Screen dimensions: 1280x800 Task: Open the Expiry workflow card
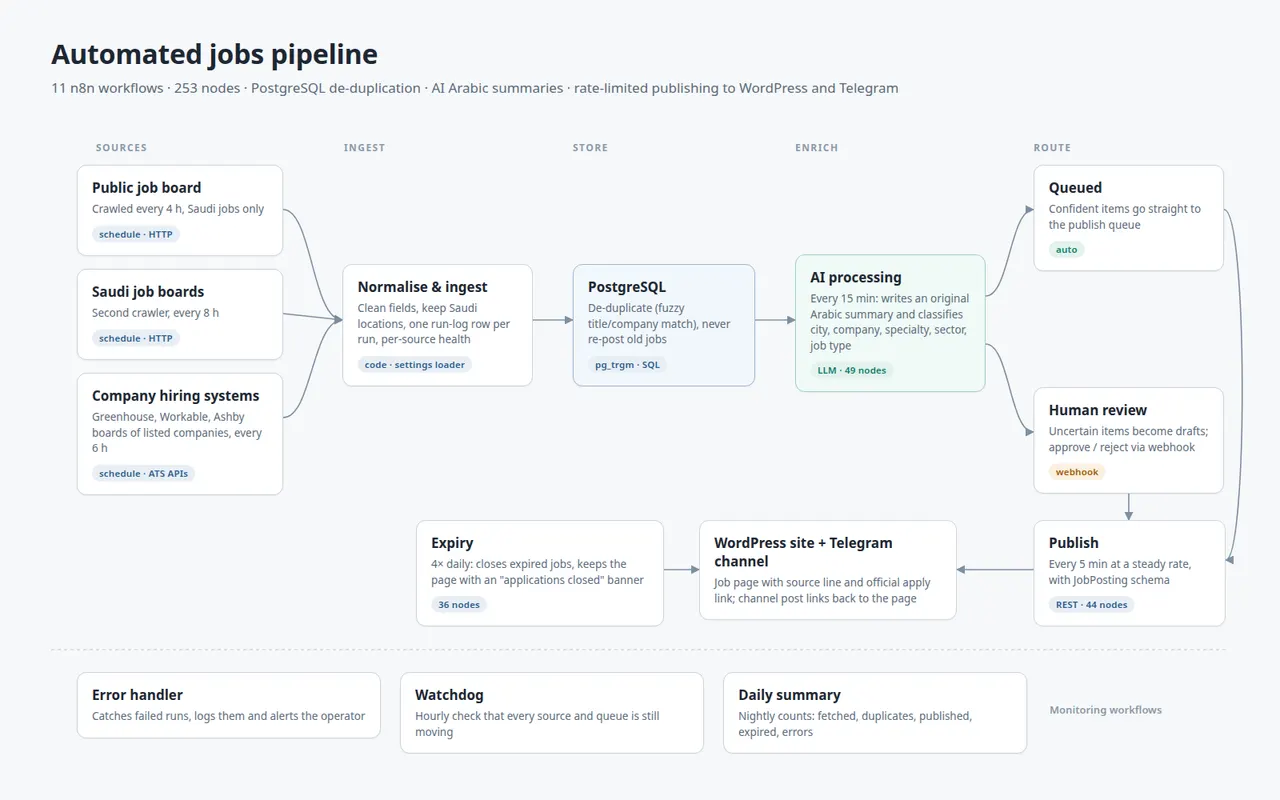(540, 573)
